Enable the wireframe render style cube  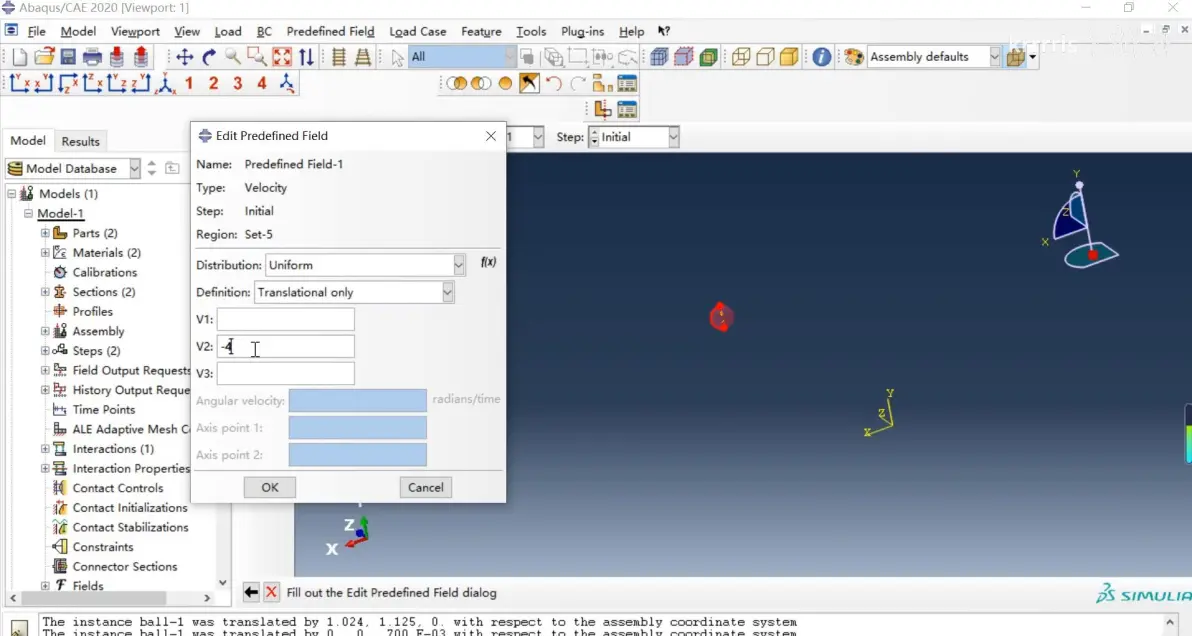(x=741, y=57)
